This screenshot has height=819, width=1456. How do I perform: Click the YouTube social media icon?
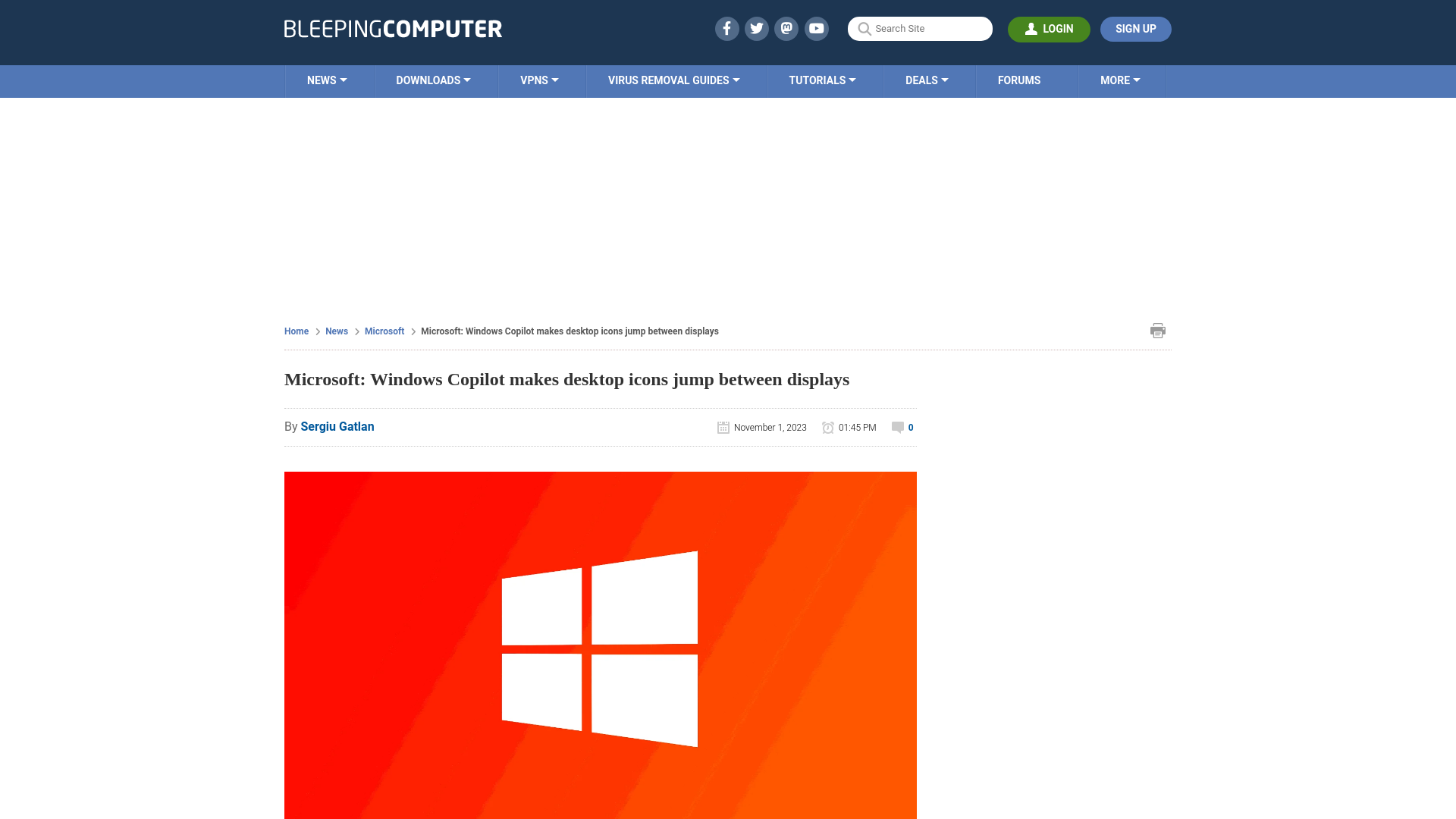point(817,28)
